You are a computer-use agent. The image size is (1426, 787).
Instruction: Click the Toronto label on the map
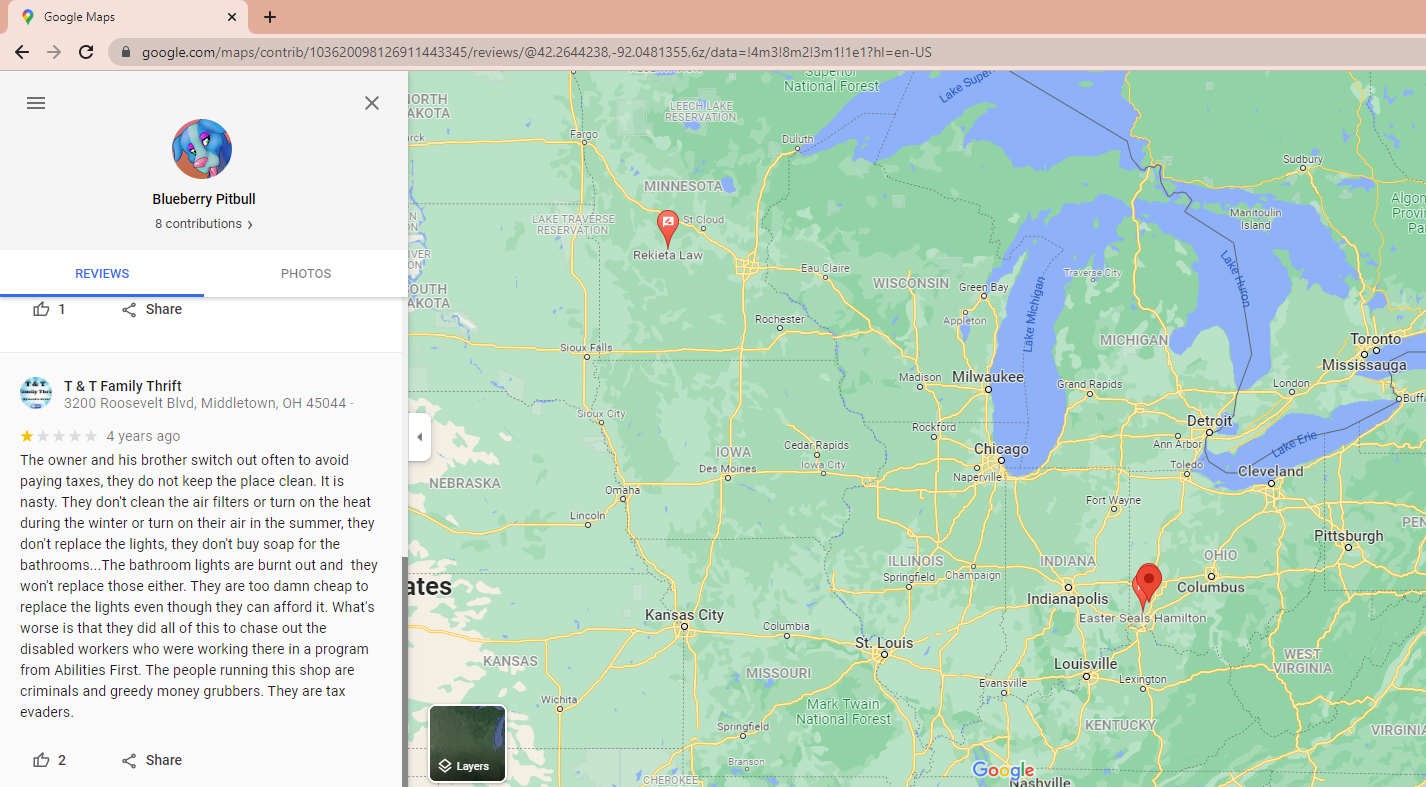tap(1376, 339)
